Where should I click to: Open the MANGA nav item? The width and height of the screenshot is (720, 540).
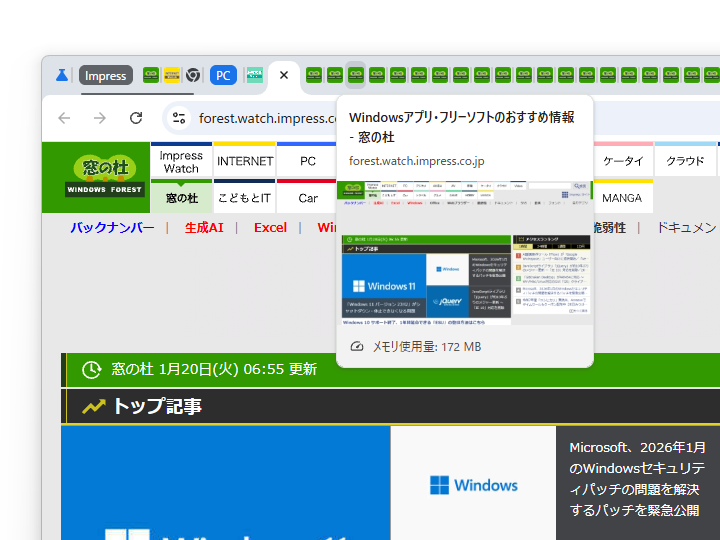622,198
